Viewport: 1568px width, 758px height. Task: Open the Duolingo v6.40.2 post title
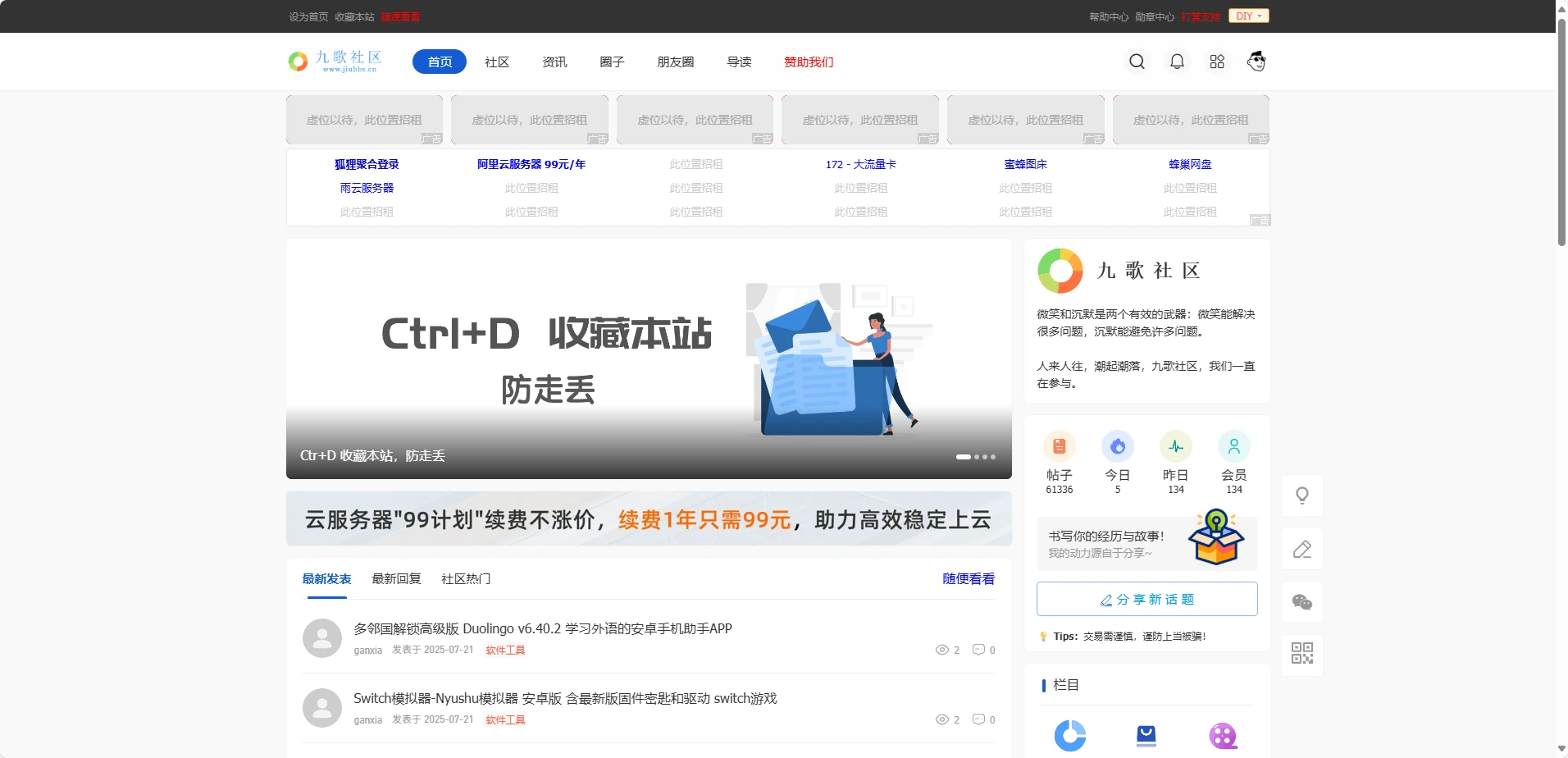542,628
